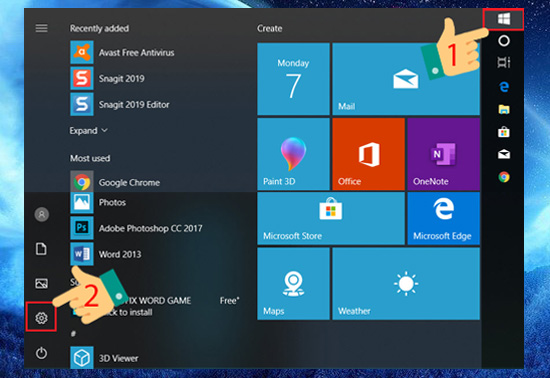The width and height of the screenshot is (550, 378).
Task: Open the Weather tile
Action: [406, 284]
